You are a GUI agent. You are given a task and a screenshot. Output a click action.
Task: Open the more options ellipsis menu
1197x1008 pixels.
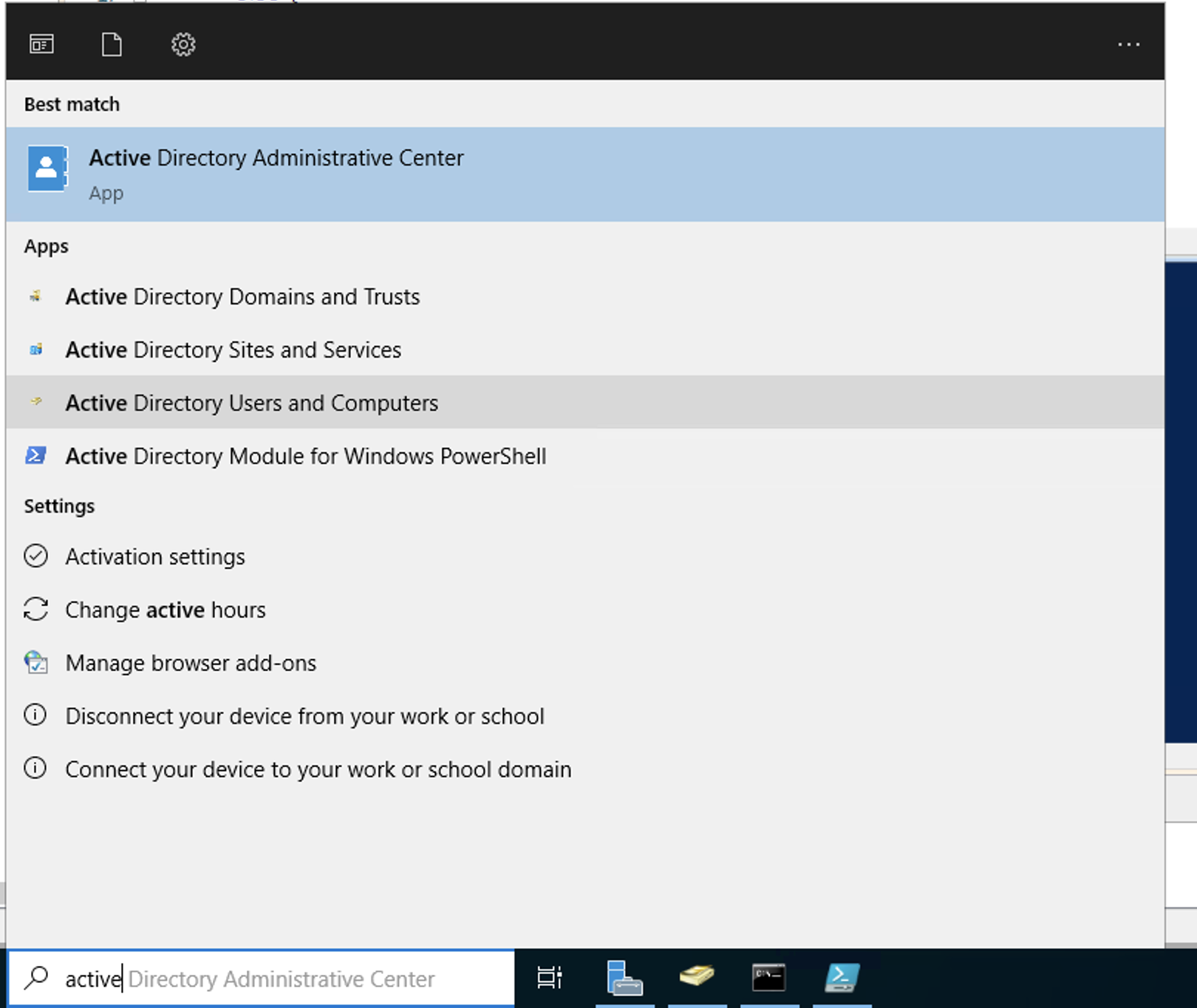(x=1128, y=44)
